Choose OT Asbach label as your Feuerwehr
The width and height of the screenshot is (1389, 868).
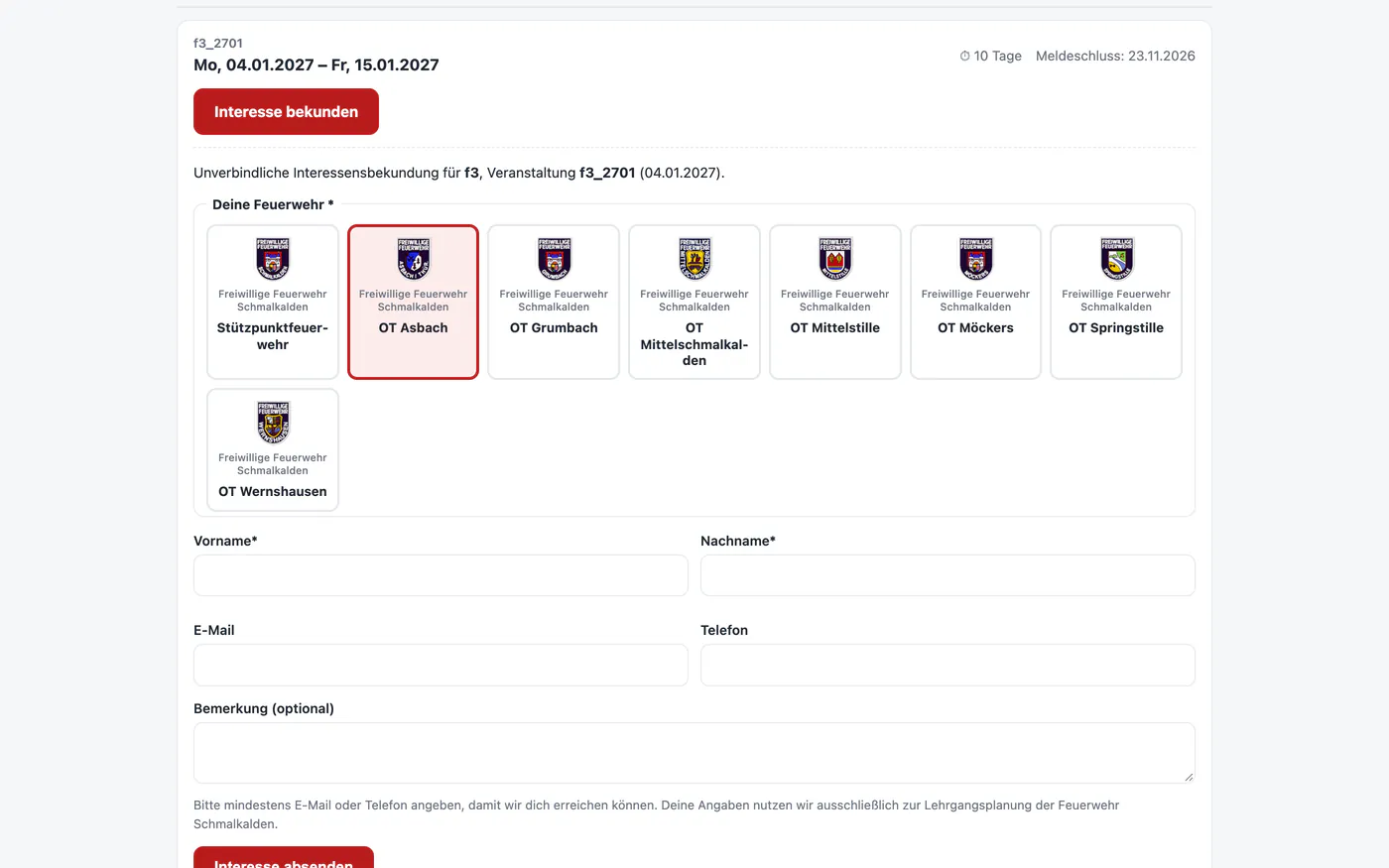(x=414, y=328)
